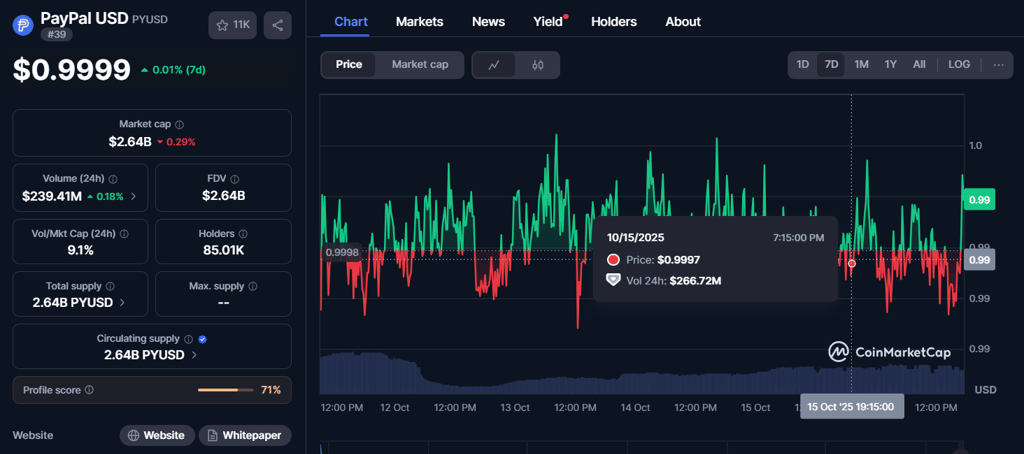1024x454 pixels.
Task: Open the About tab
Action: coord(683,22)
